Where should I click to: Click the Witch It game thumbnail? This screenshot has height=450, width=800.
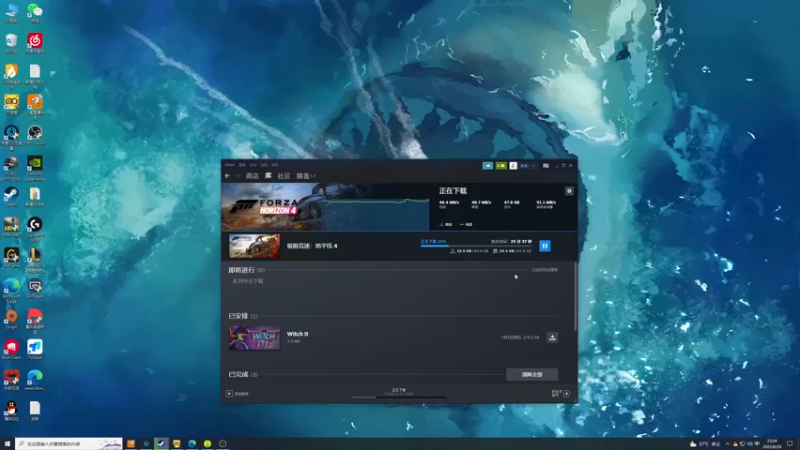tap(254, 338)
